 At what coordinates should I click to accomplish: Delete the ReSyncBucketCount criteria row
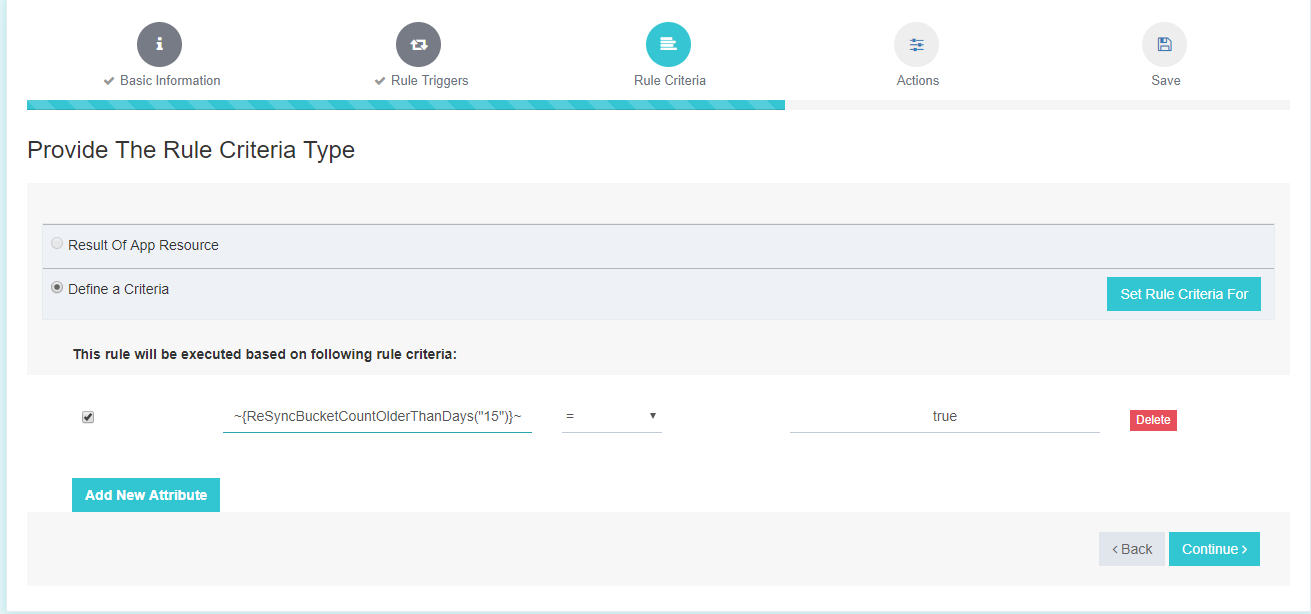click(x=1153, y=420)
